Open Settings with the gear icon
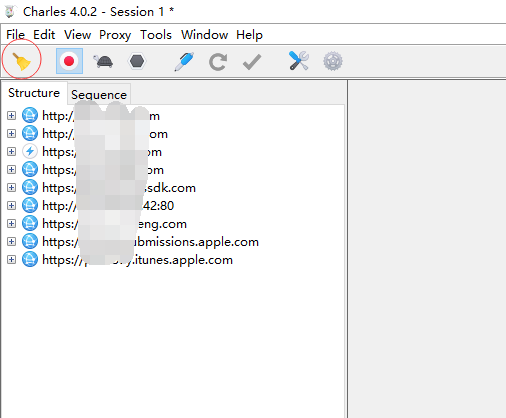The image size is (506, 418). pos(333,61)
